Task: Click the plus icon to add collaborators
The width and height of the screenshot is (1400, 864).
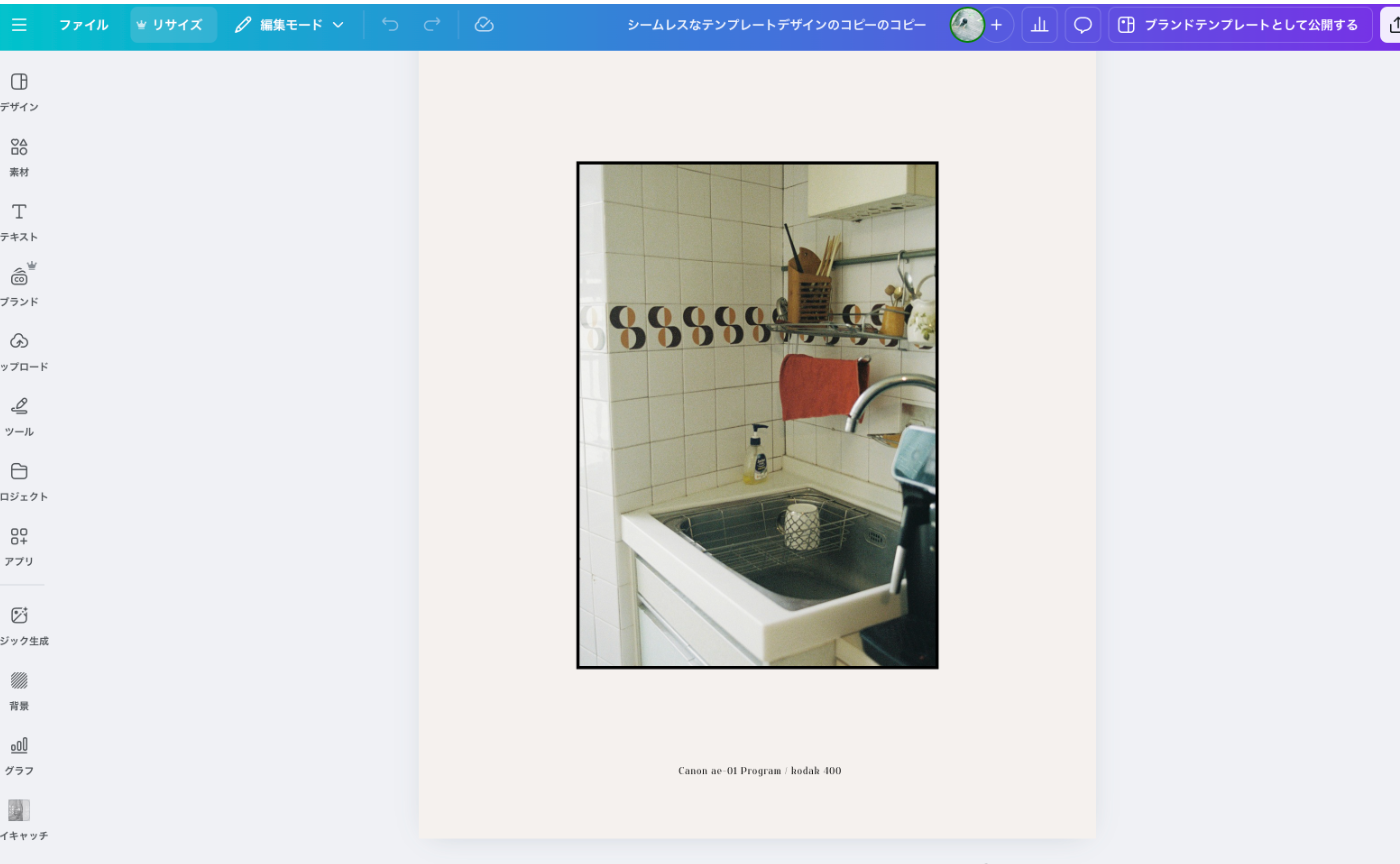Action: coord(996,25)
